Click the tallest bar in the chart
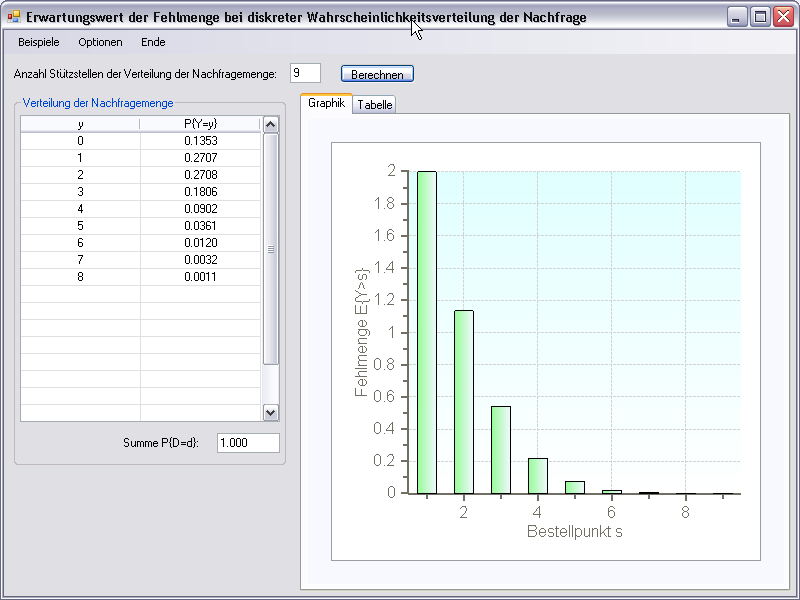 pos(426,332)
